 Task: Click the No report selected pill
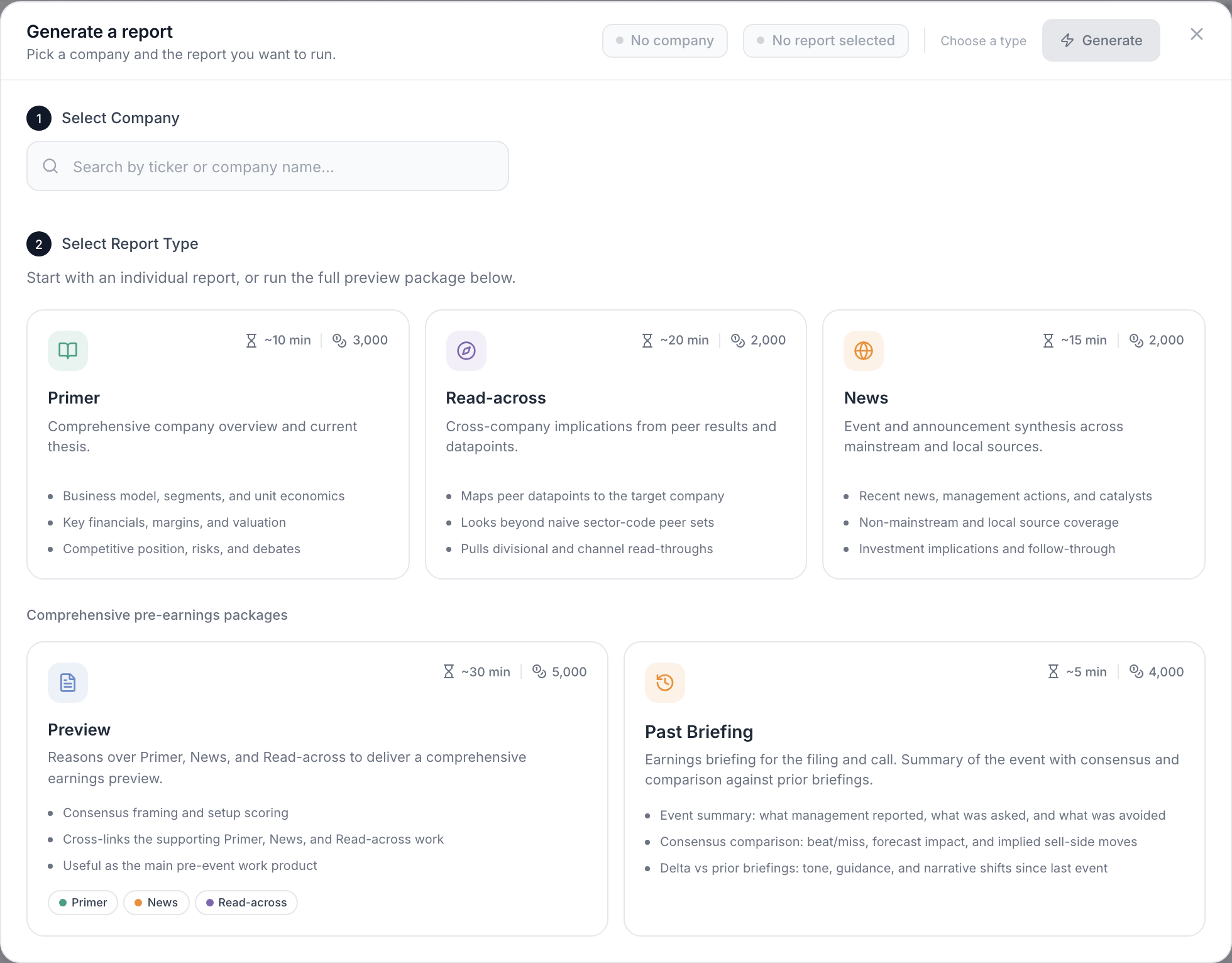(x=826, y=41)
